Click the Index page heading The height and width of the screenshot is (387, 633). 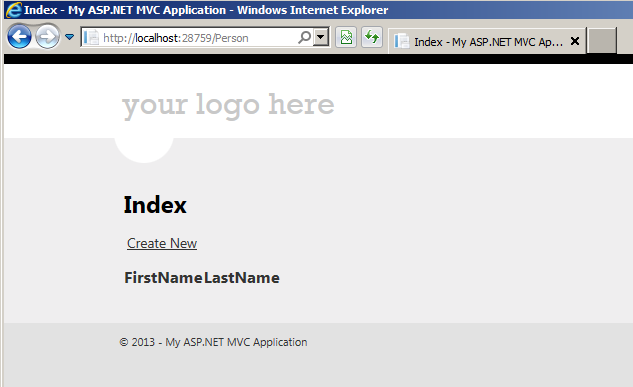click(x=155, y=205)
